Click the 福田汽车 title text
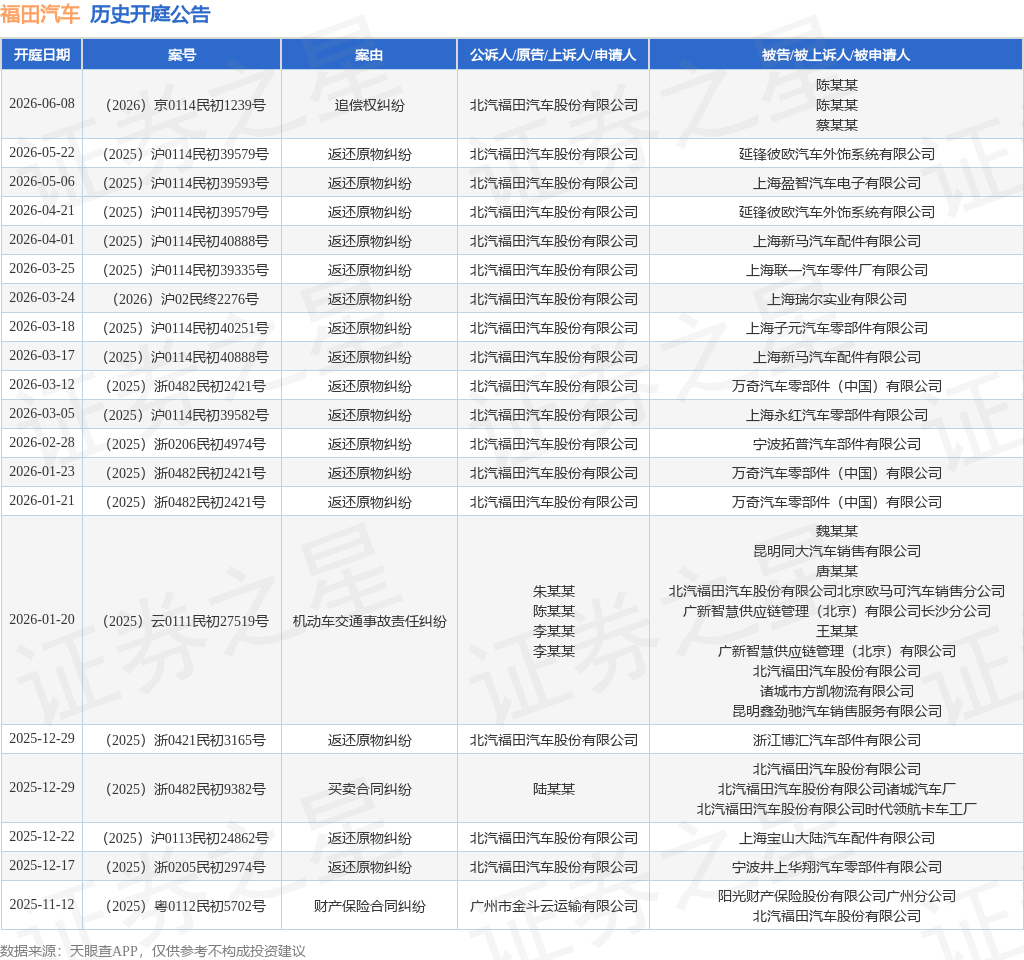Image resolution: width=1024 pixels, height=960 pixels. pyautogui.click(x=40, y=14)
